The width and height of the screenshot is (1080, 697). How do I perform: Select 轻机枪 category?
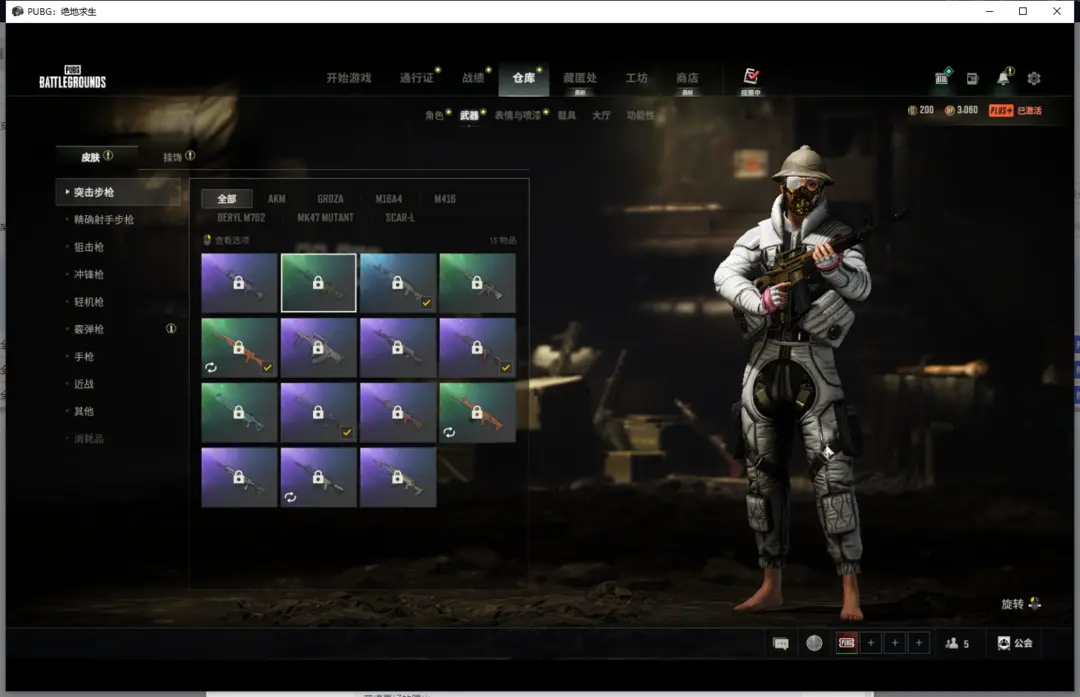[x=89, y=302]
